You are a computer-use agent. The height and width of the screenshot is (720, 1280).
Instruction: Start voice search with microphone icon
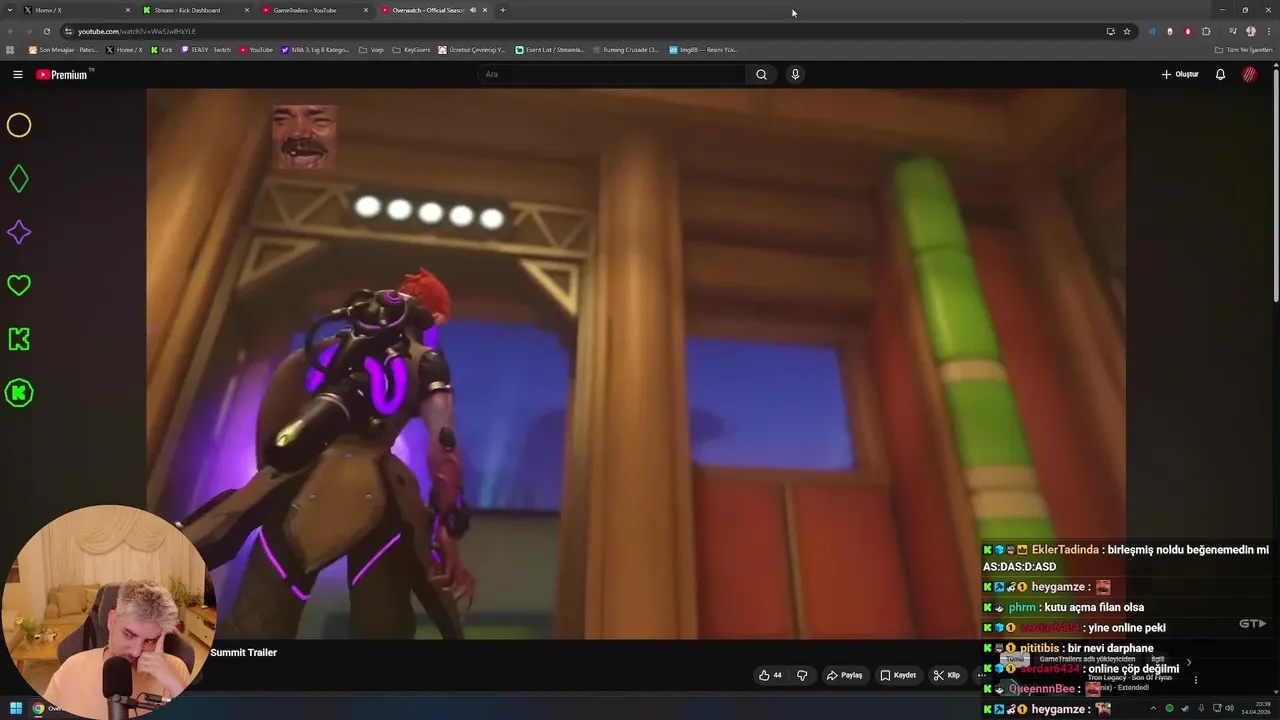[795, 74]
